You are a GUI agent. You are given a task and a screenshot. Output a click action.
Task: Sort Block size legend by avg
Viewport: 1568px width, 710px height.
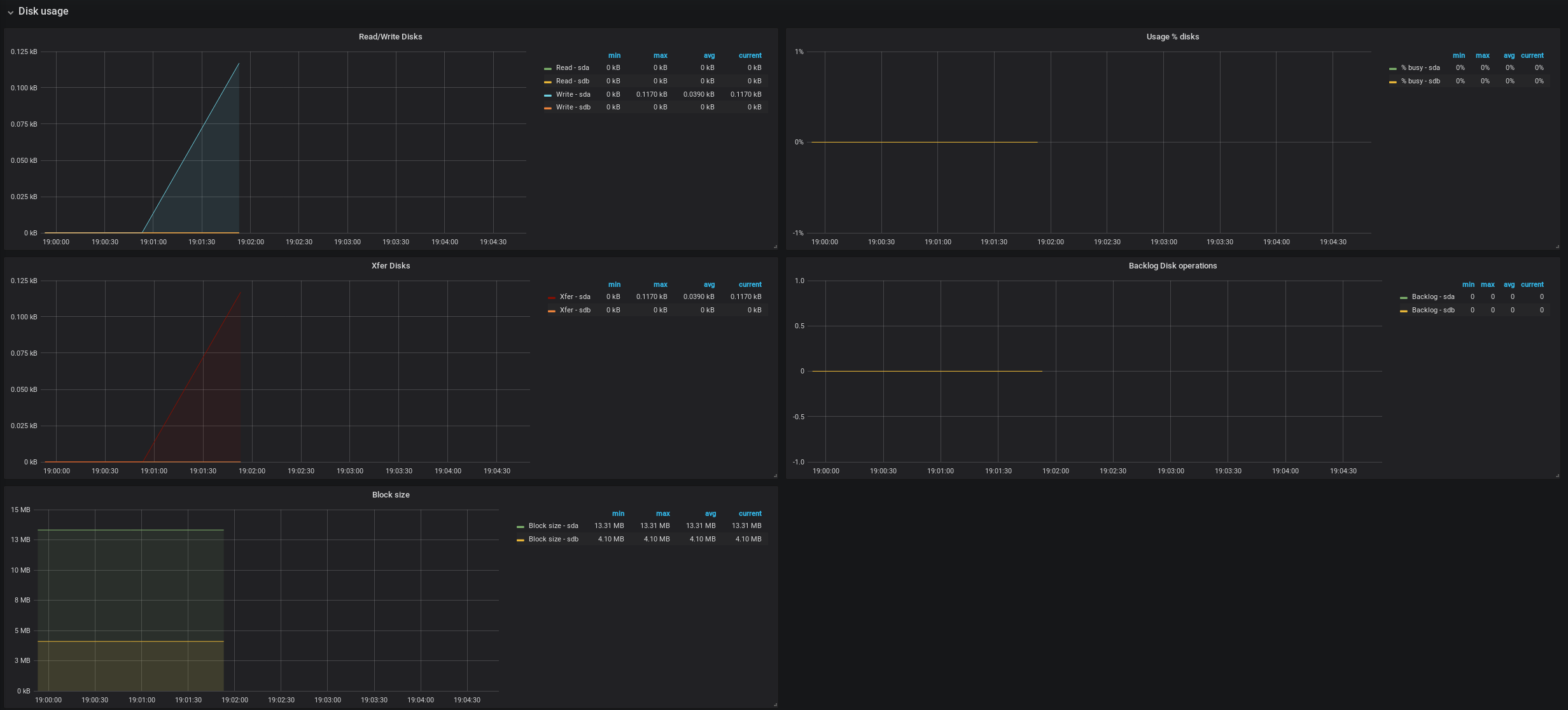(x=710, y=513)
